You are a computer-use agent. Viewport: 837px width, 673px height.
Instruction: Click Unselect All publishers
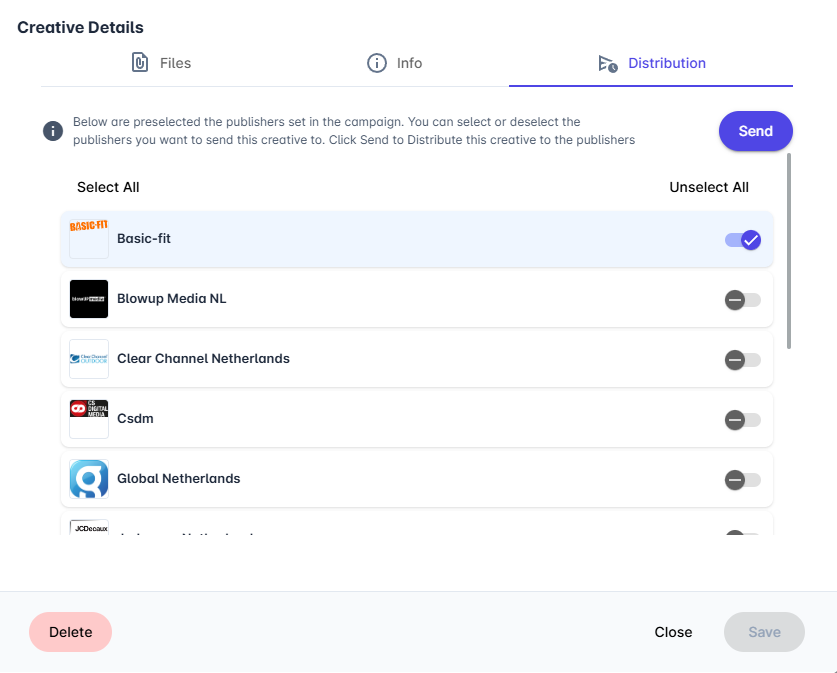tap(709, 187)
